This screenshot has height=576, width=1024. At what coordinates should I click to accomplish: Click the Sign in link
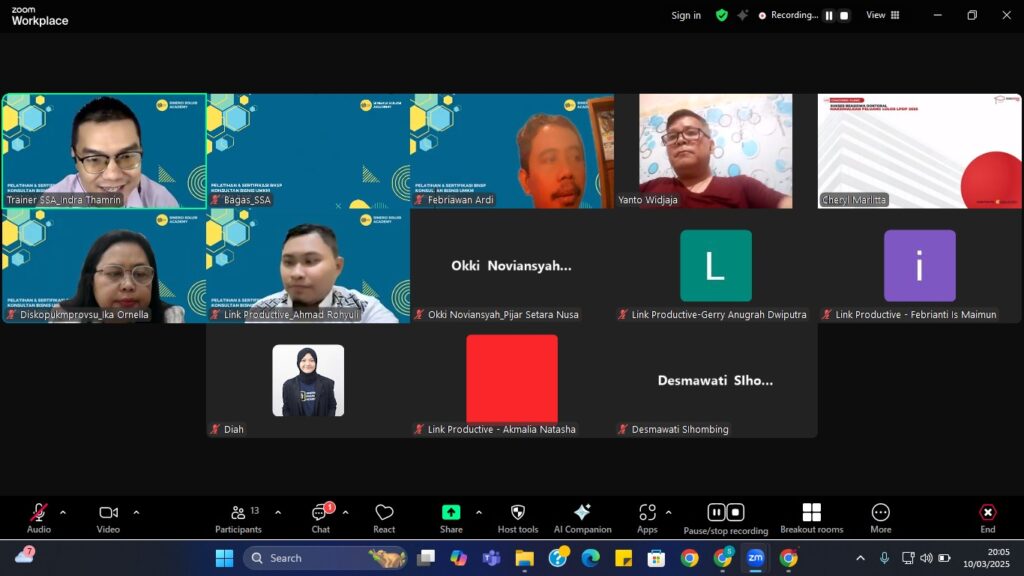coord(685,15)
